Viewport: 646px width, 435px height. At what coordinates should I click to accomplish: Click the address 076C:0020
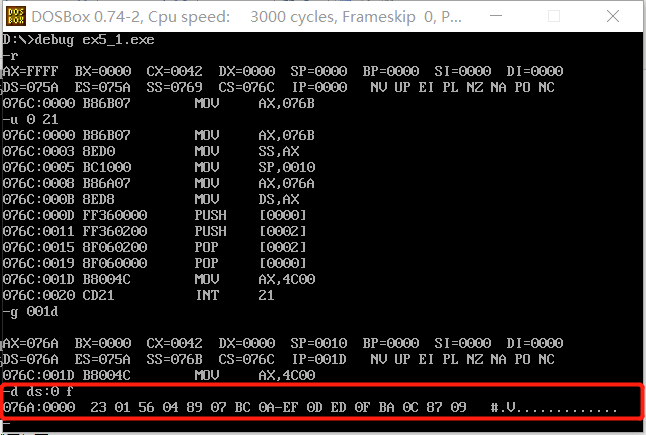click(39, 295)
